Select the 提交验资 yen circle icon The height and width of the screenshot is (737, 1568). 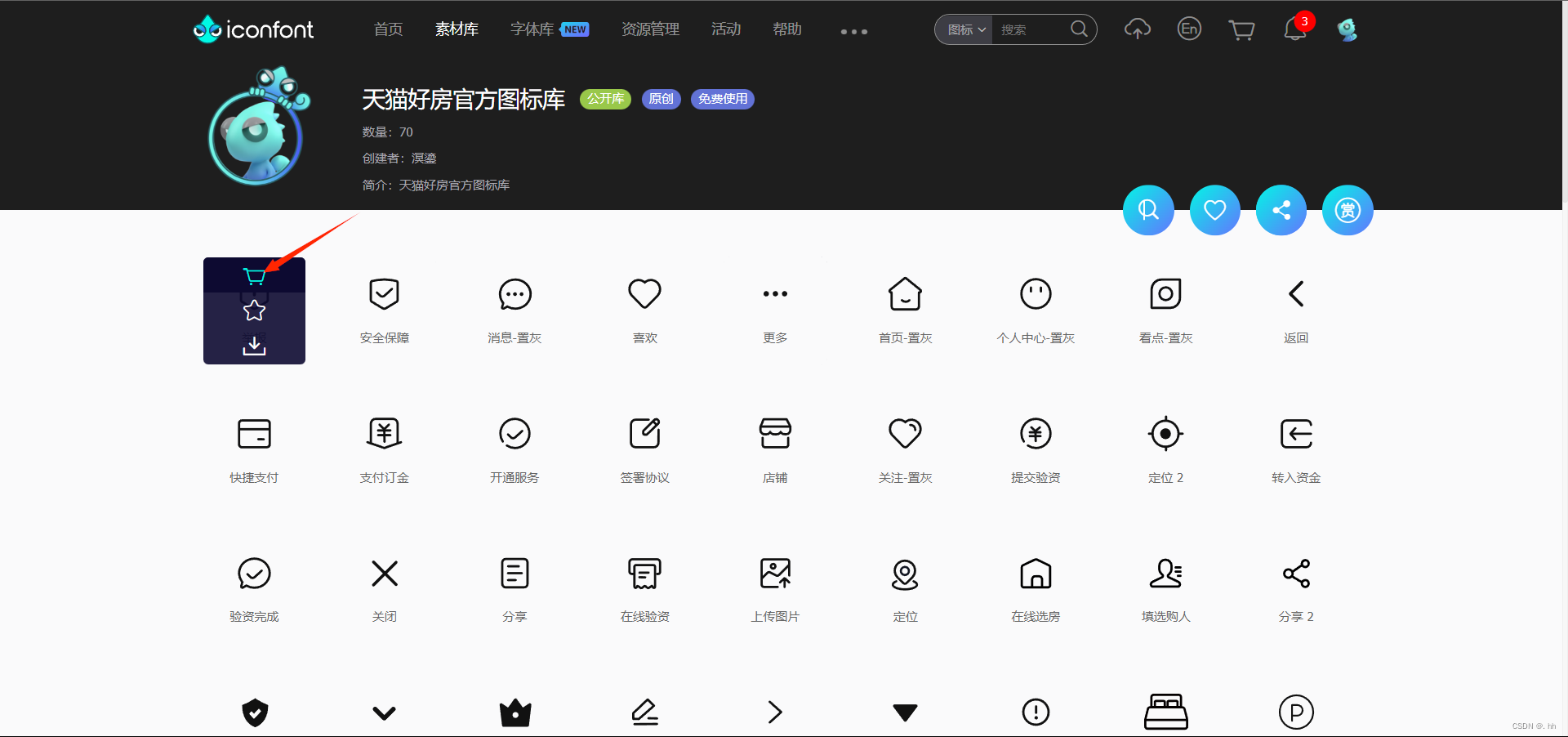coord(1036,434)
